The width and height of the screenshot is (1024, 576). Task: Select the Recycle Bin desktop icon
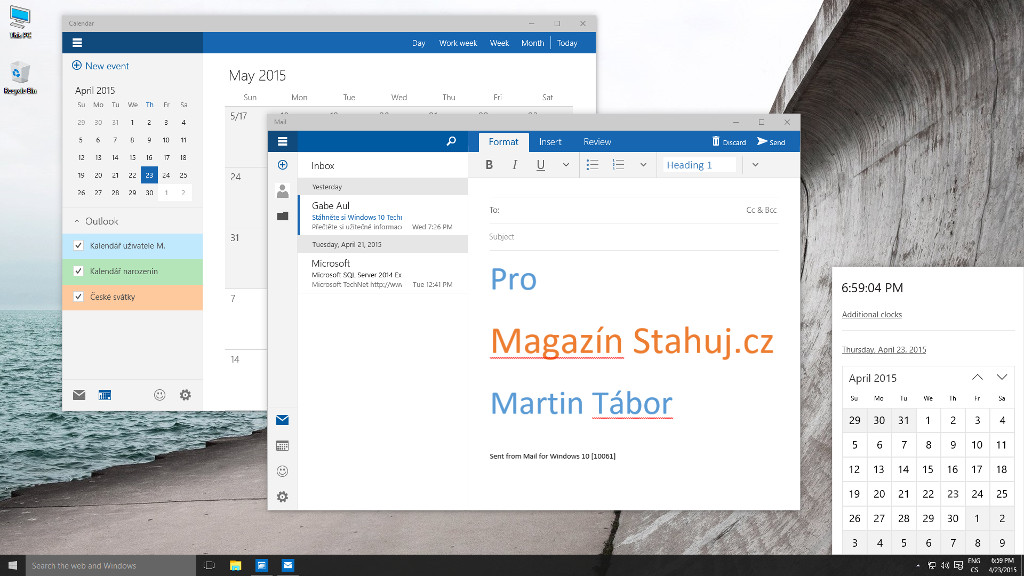pos(20,78)
